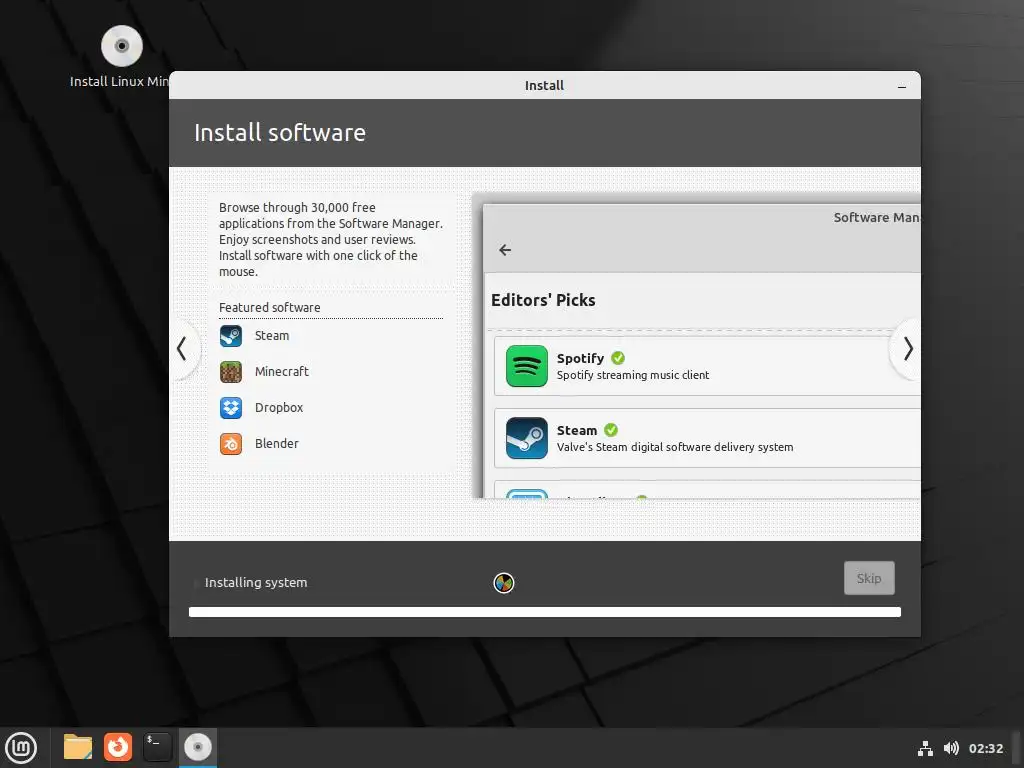This screenshot has height=768, width=1024.
Task: Advance to next slide with right chevron
Action: coord(907,349)
